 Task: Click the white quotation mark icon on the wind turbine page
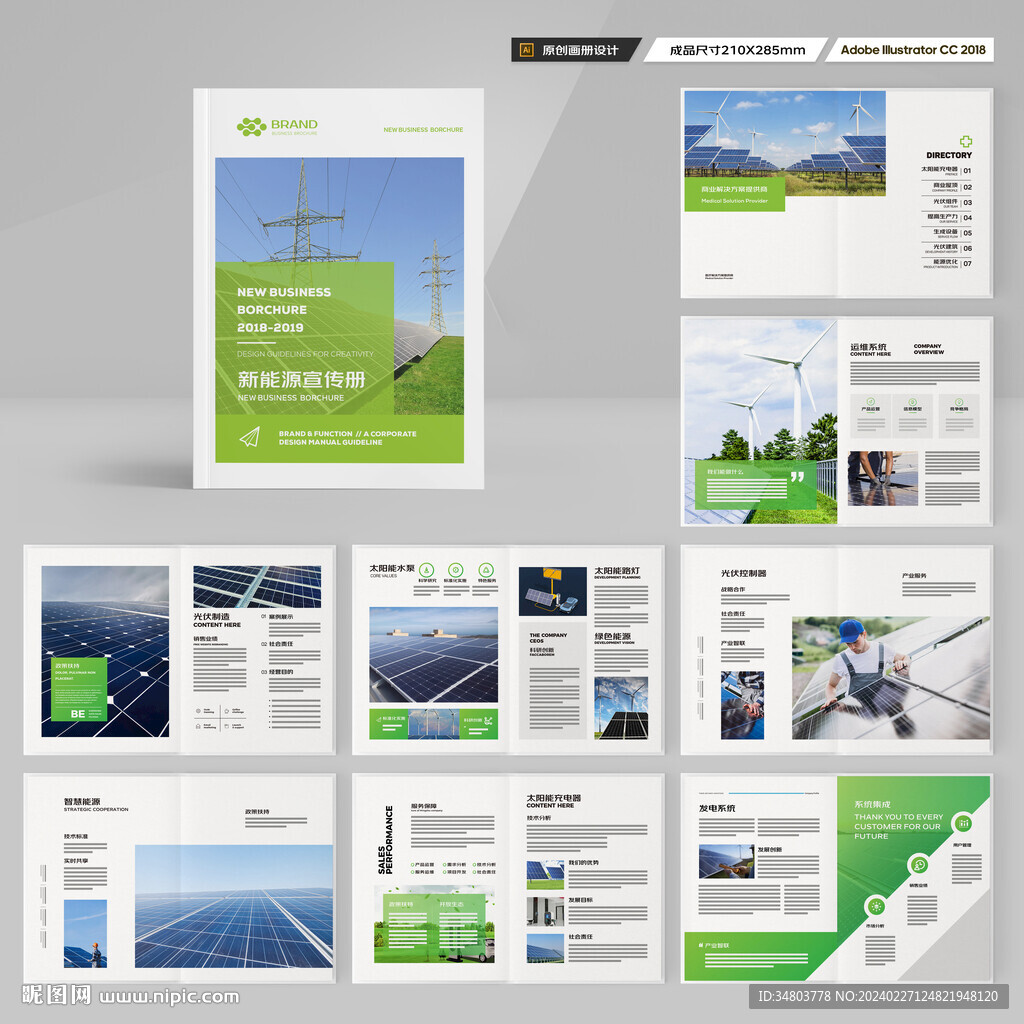[797, 477]
